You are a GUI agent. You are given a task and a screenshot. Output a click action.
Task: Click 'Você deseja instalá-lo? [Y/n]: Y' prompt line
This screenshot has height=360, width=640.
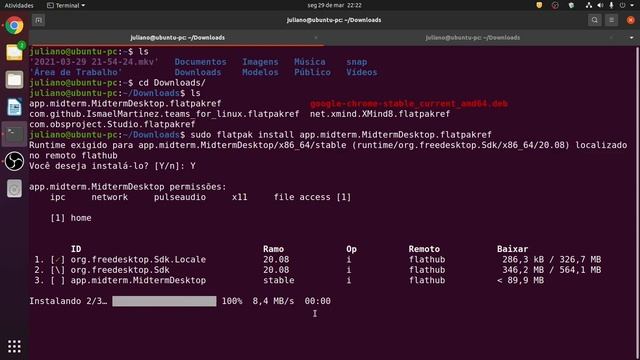[112, 166]
